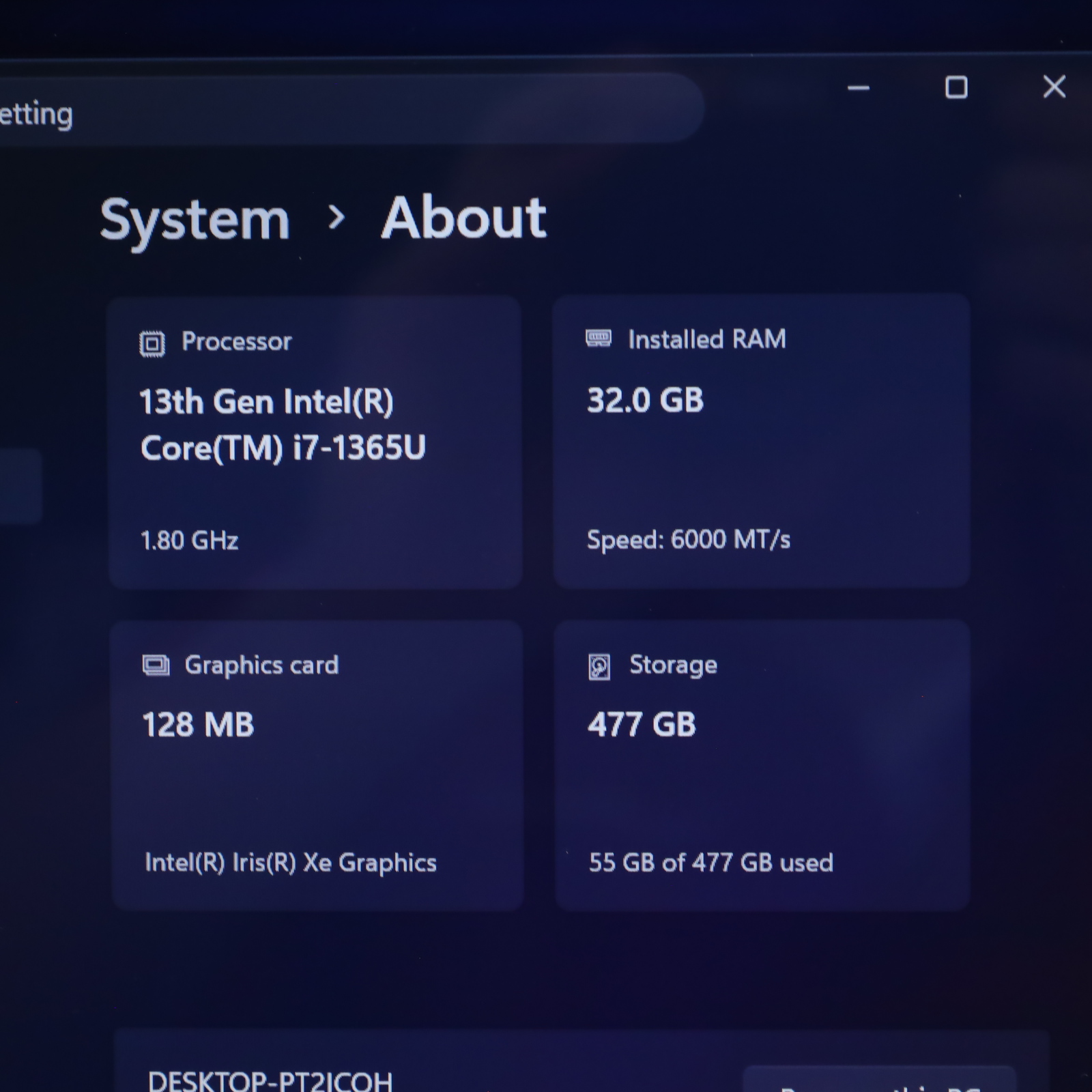
Task: Click the '128 MB' graphics memory value
Action: 198,725
